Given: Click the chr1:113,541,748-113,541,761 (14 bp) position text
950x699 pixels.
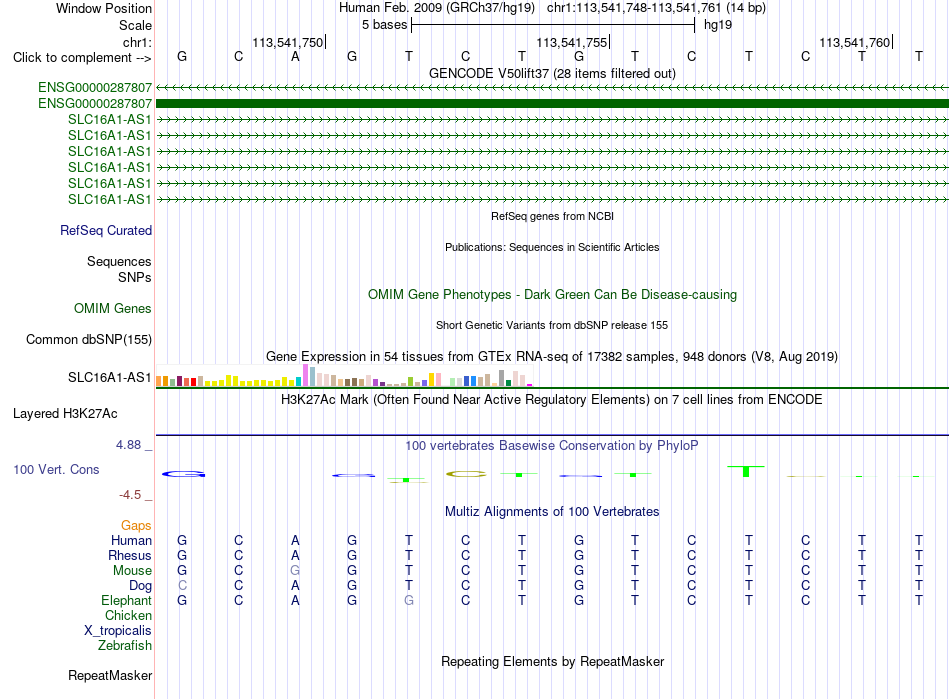Looking at the screenshot, I should tap(656, 8).
